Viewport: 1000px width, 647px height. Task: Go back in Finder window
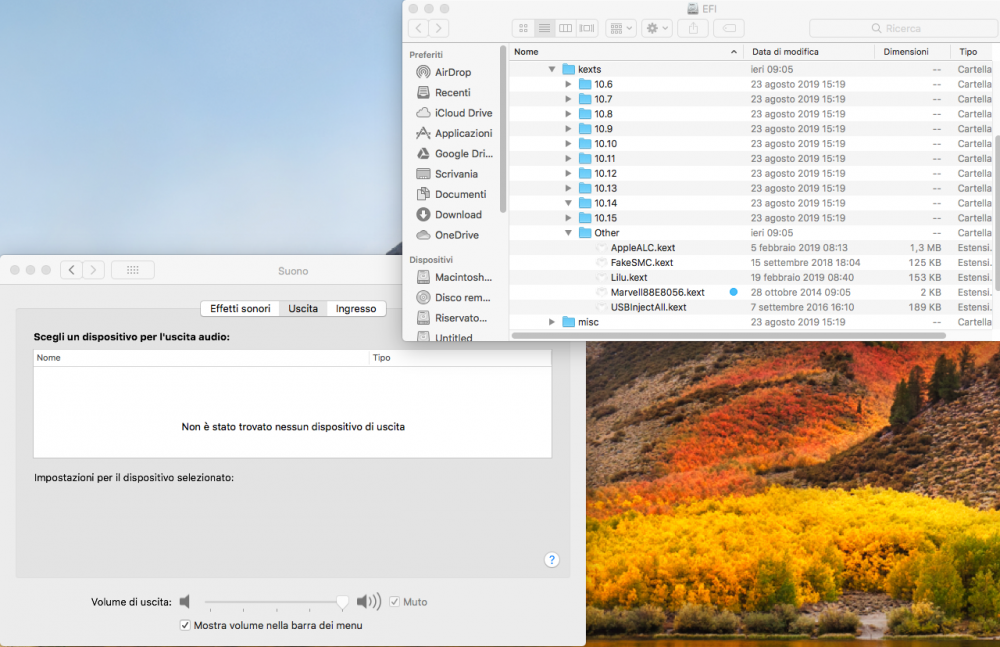418,28
